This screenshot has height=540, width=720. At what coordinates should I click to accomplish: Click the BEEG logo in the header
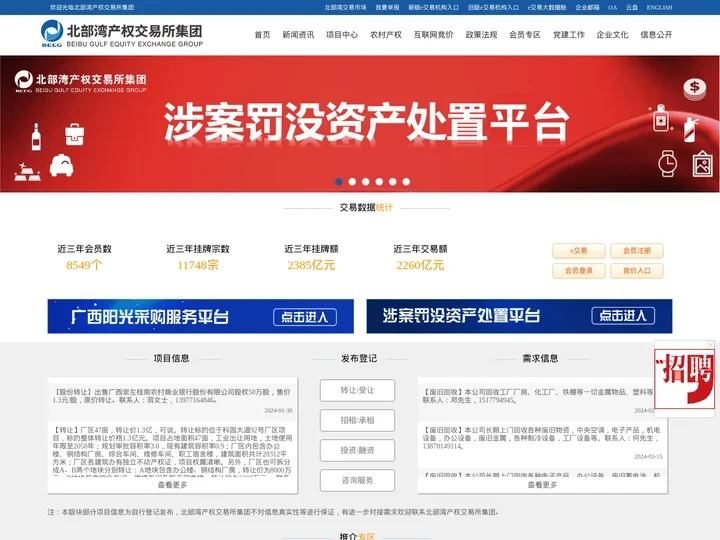(122, 34)
